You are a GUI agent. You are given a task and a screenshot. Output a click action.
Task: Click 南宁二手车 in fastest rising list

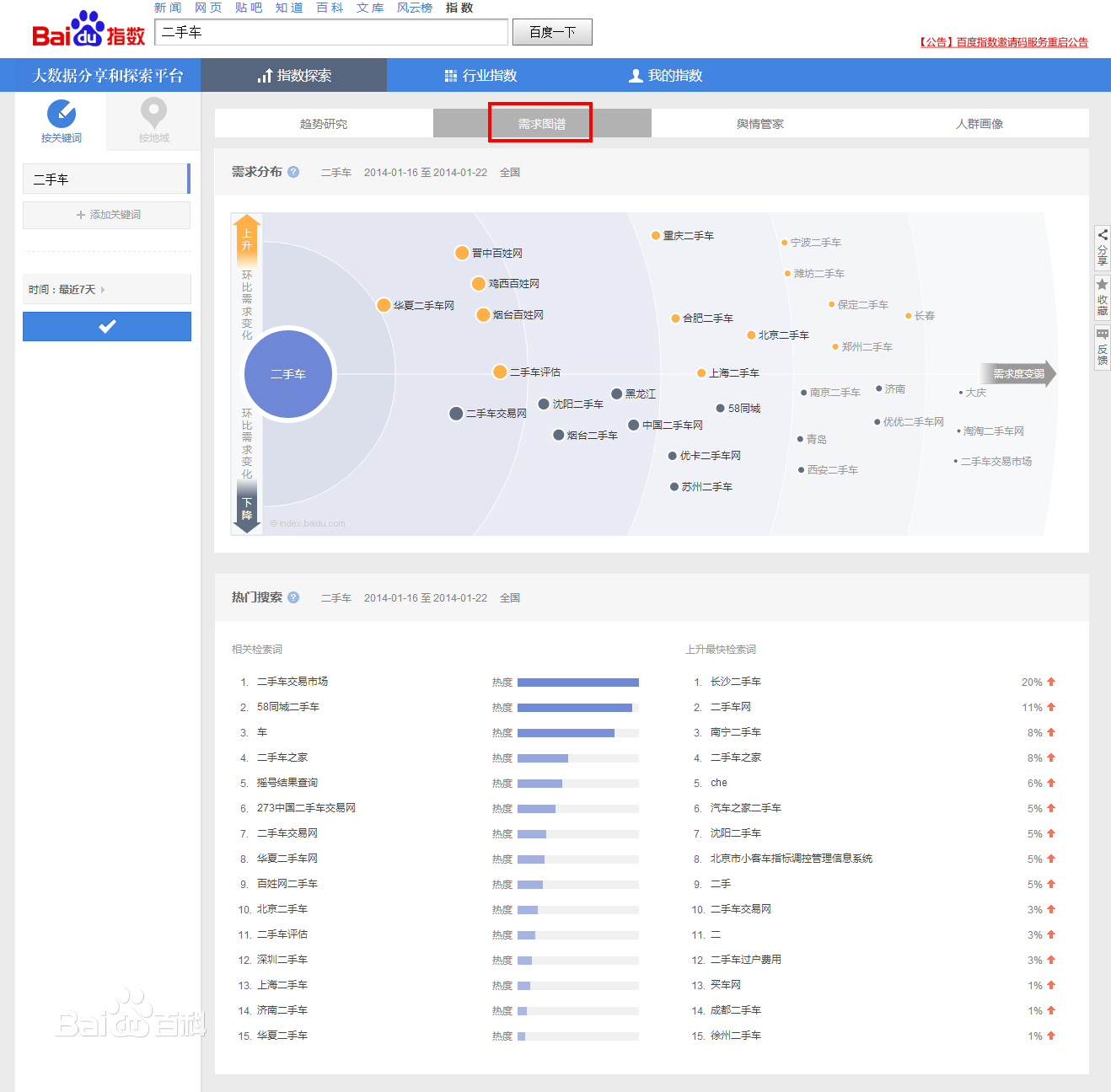736,732
